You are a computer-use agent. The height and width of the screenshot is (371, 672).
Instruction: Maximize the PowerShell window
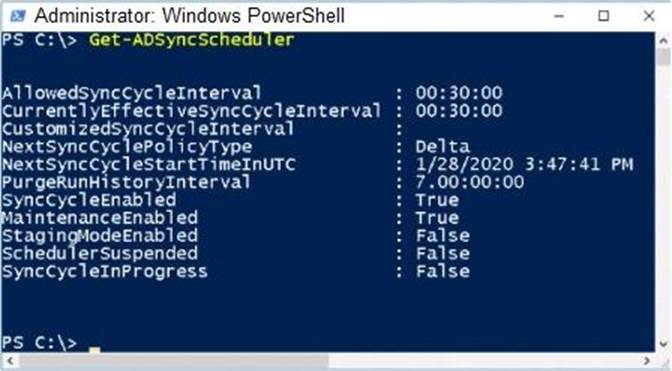tap(603, 16)
